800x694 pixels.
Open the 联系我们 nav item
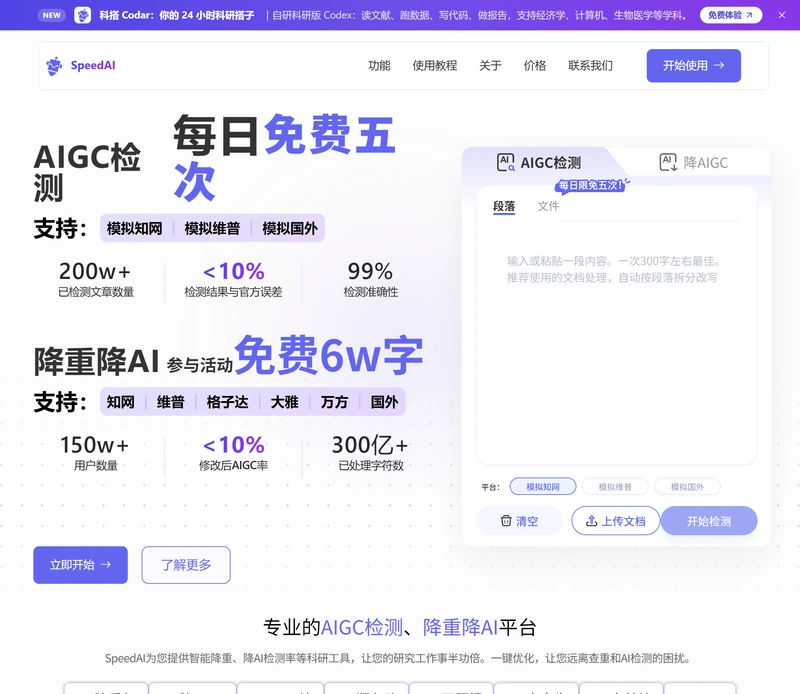[590, 65]
